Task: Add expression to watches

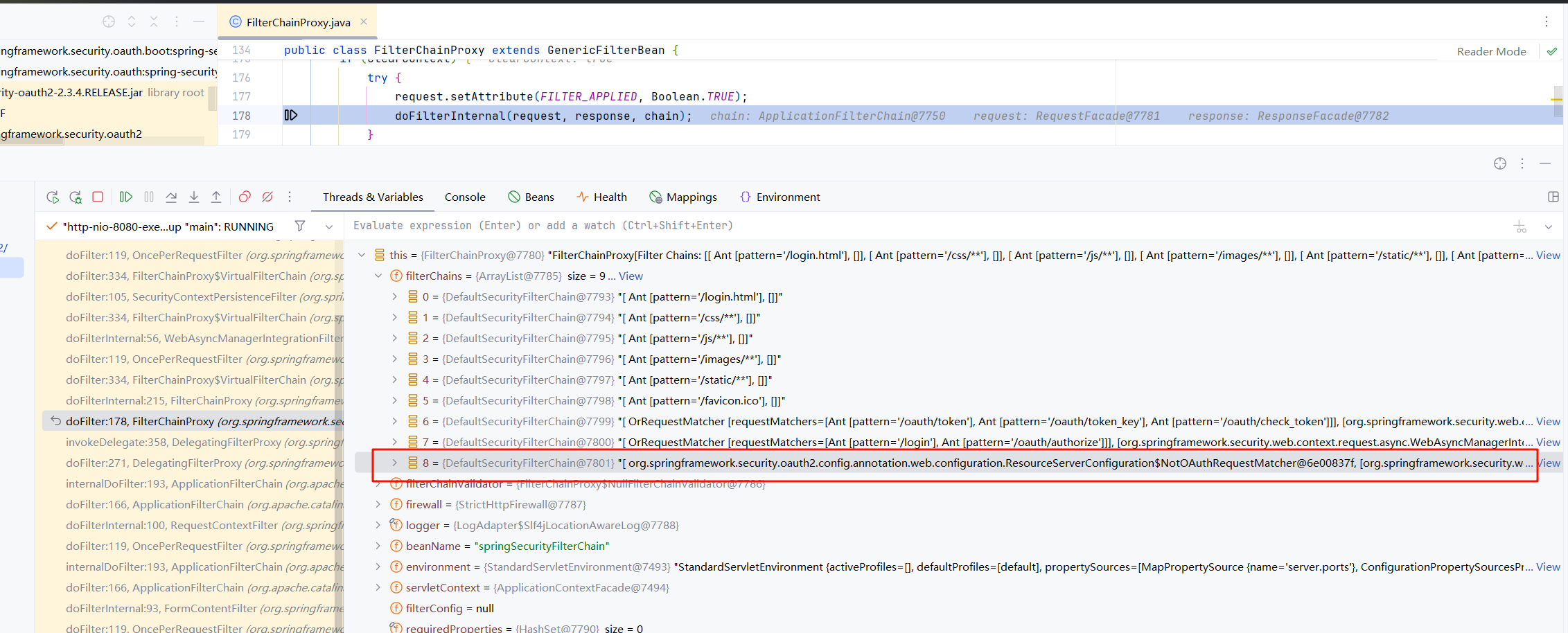Action: click(1520, 226)
